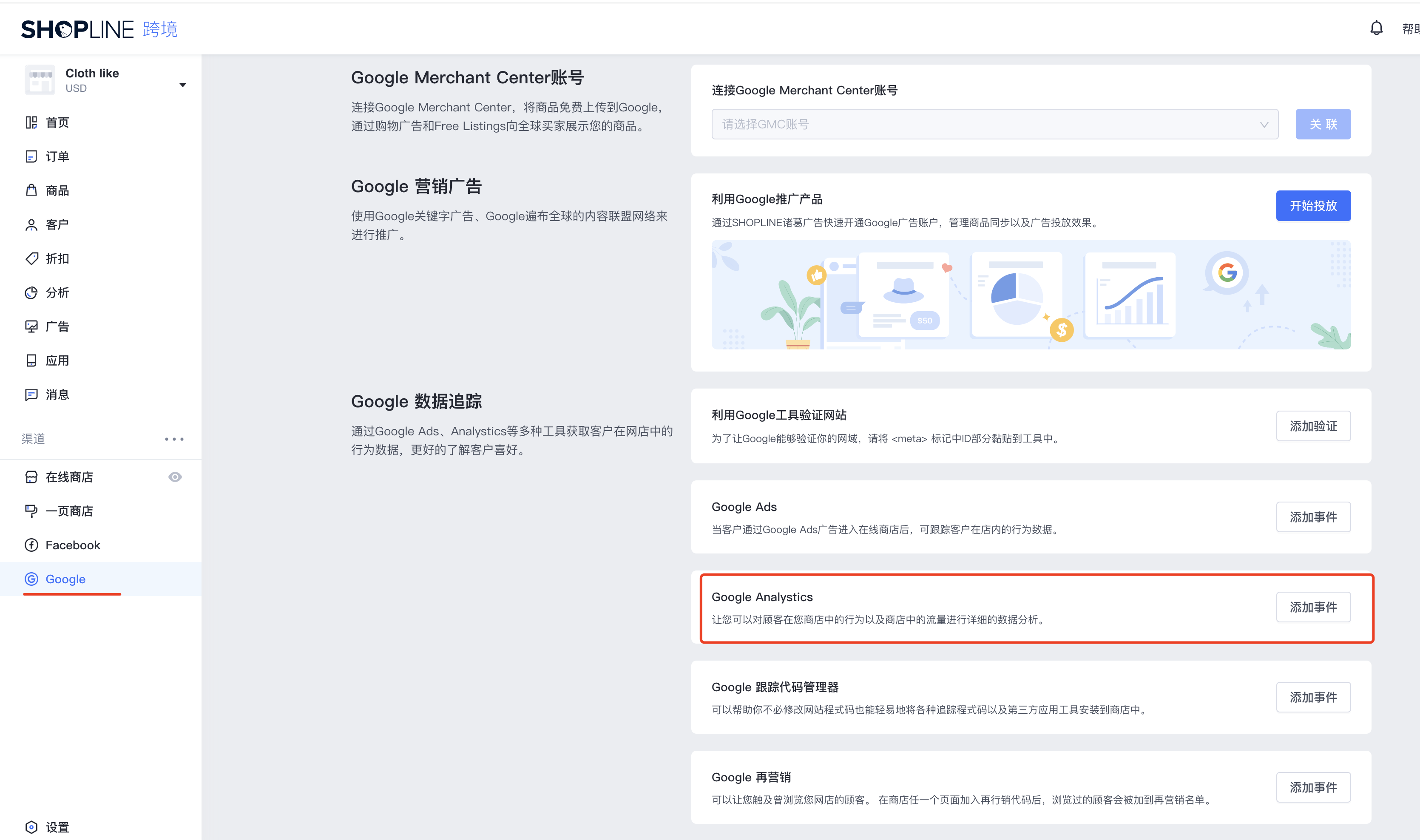The image size is (1420, 840).
Task: Click the Google ads promotional banner image
Action: point(1030,294)
